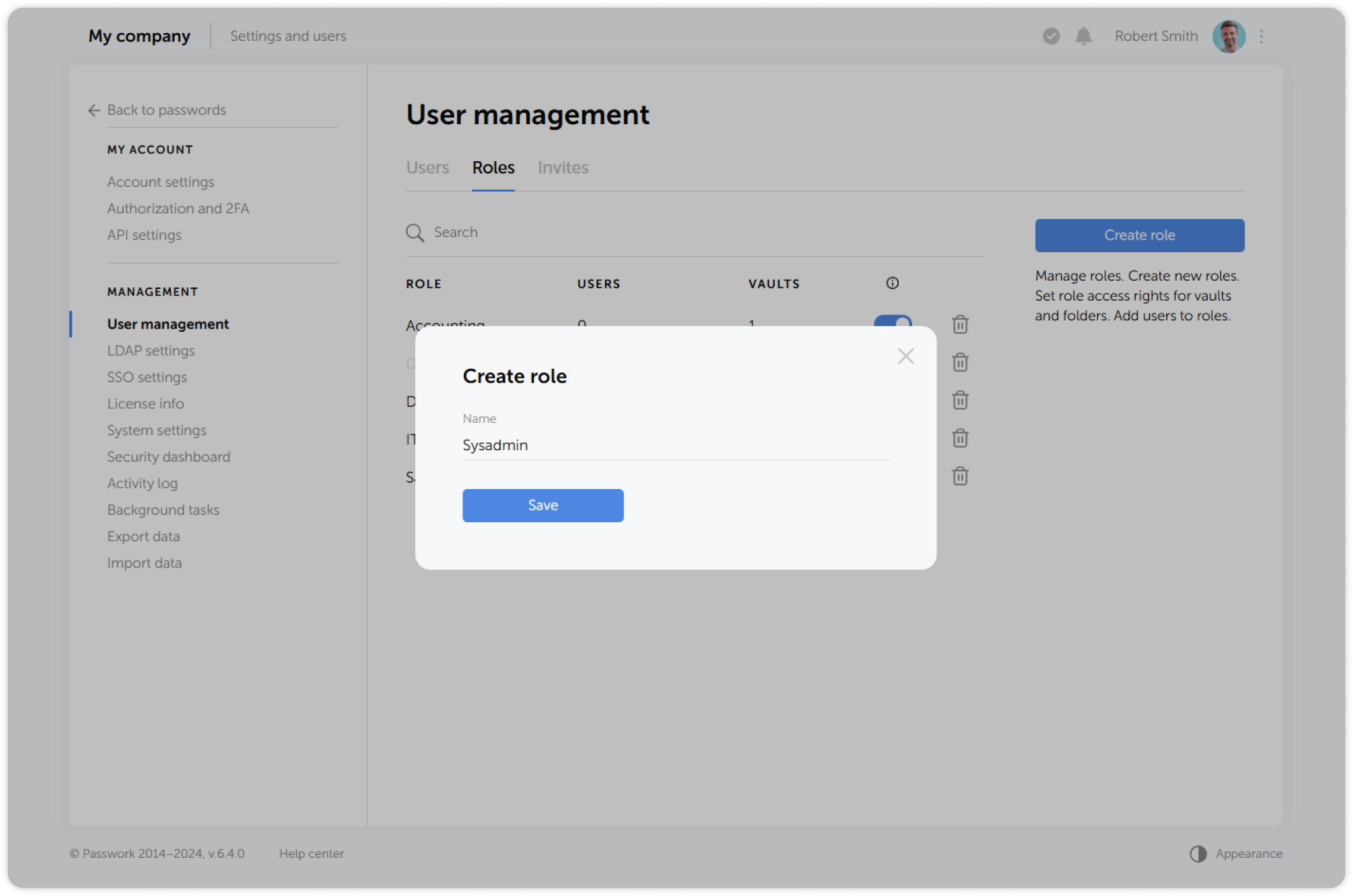Open Robert Smith's profile avatar

(1229, 36)
